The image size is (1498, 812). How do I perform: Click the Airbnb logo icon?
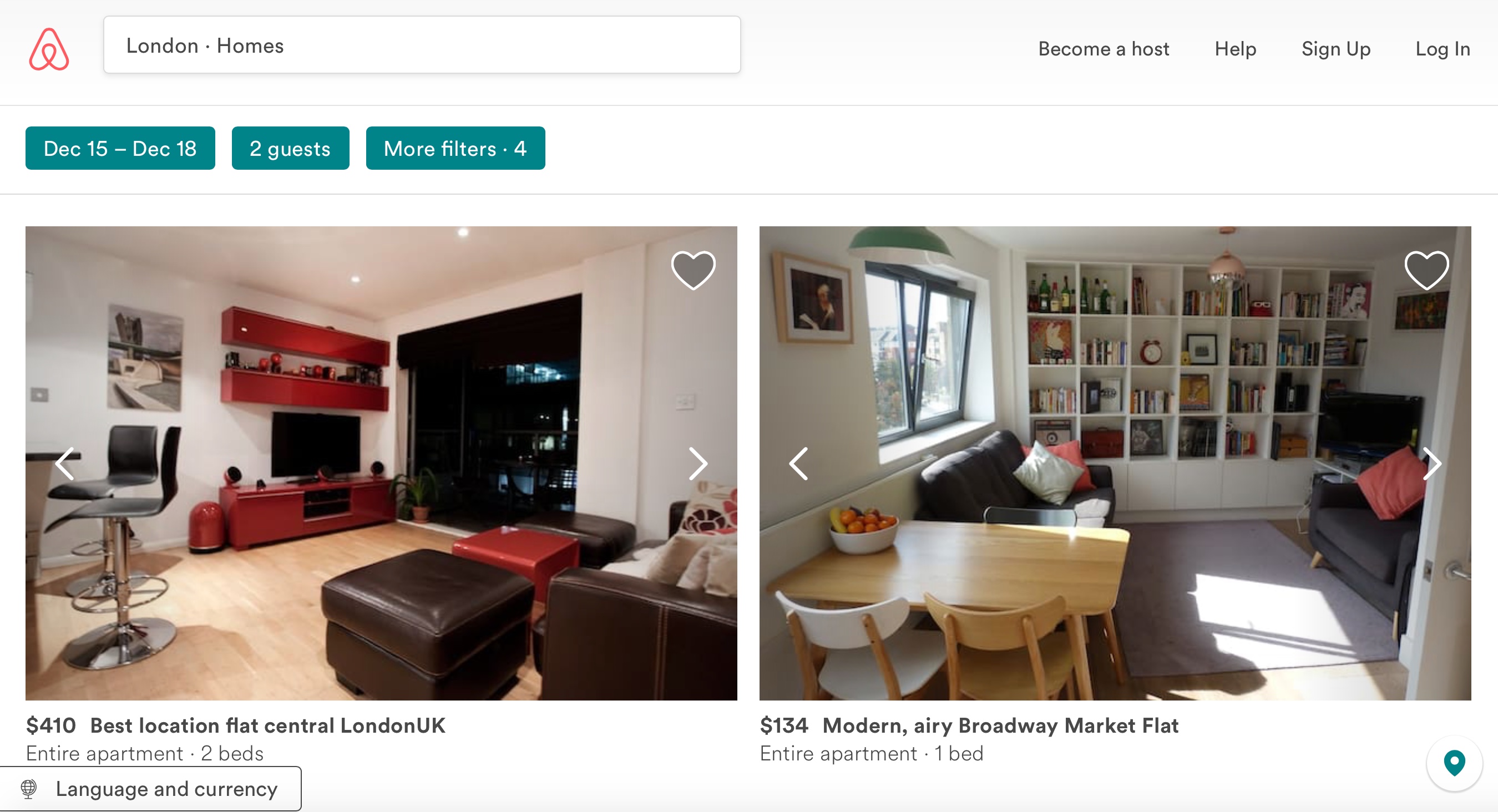coord(49,49)
